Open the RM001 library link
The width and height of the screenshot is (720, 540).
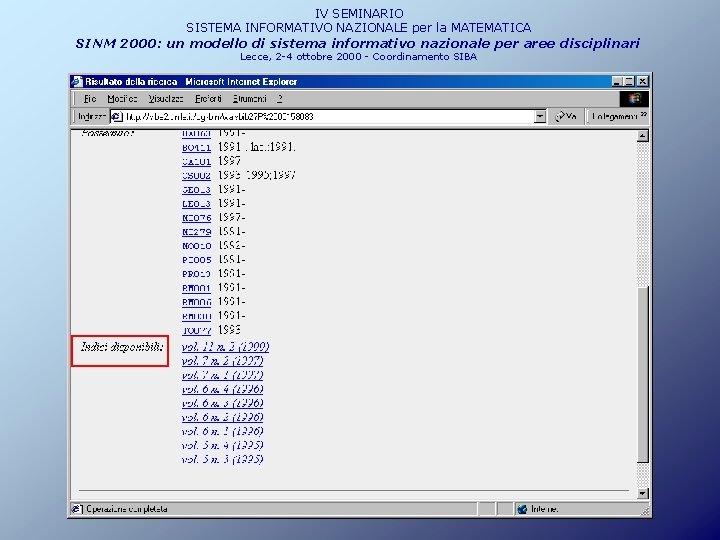[196, 288]
